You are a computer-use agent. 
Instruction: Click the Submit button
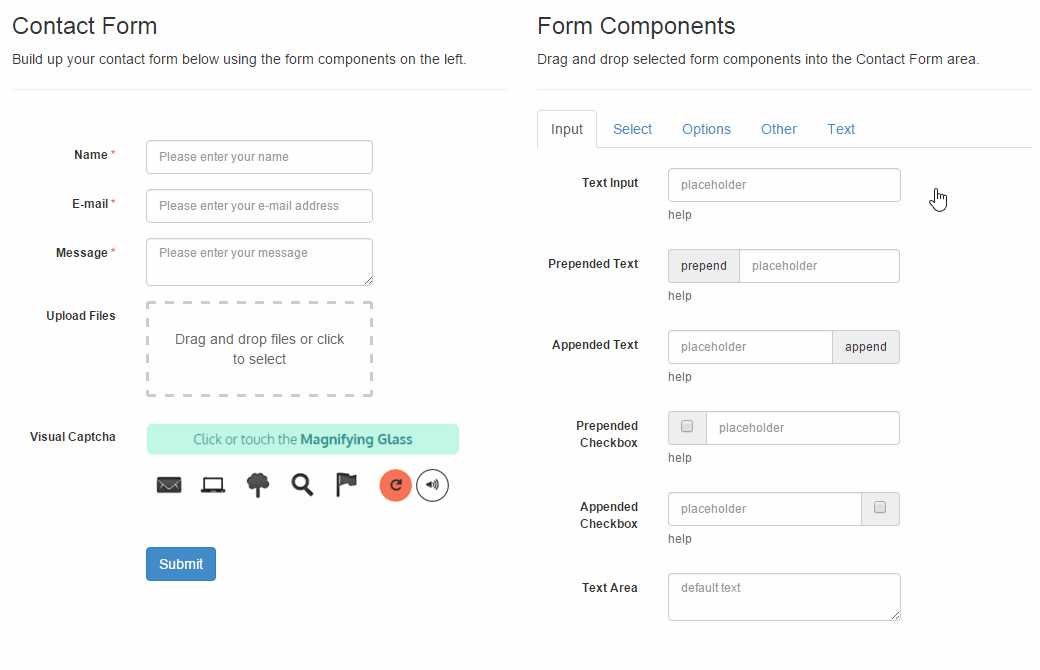click(x=180, y=563)
